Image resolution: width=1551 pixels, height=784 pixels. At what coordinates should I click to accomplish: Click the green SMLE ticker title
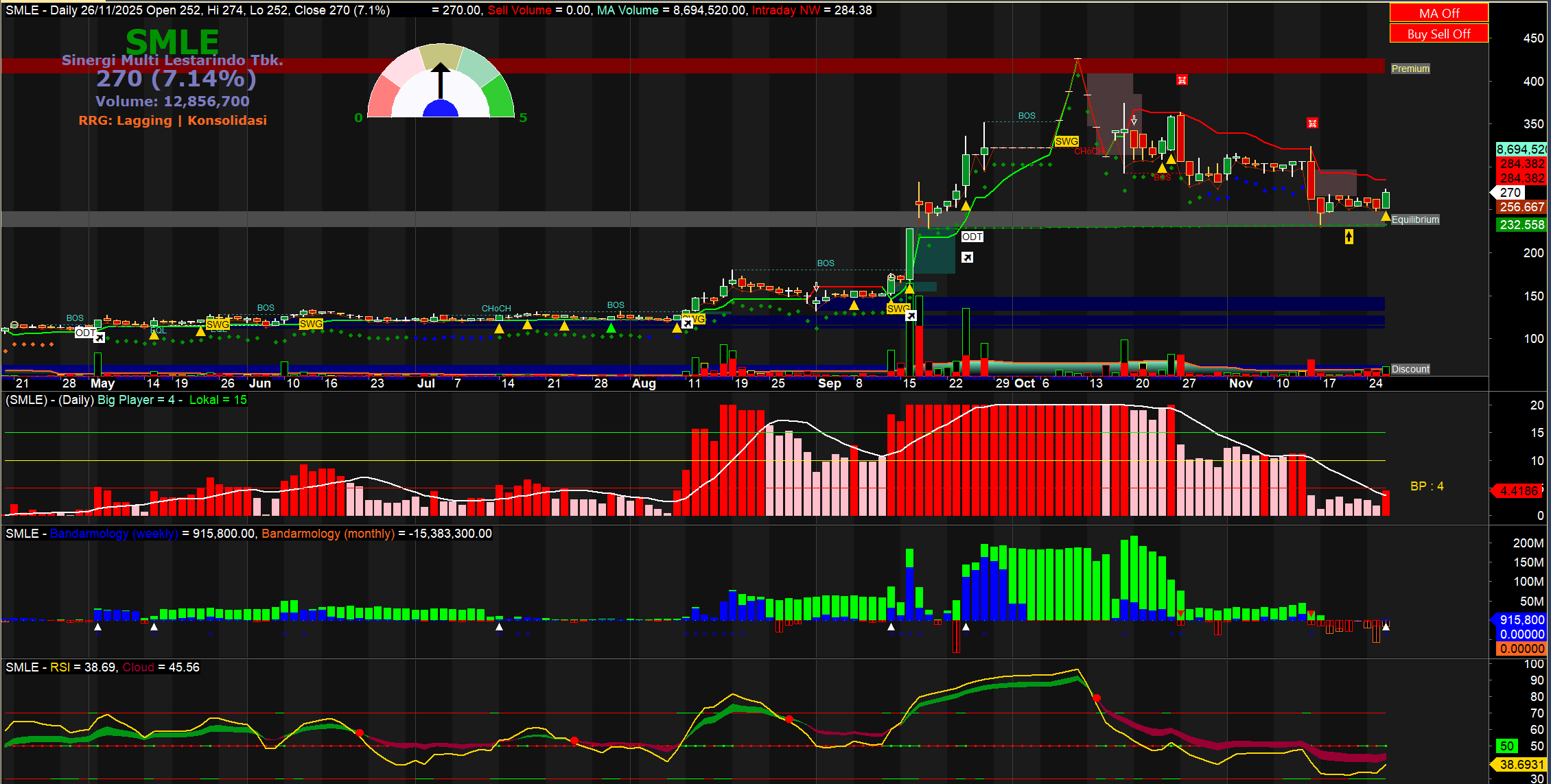pyautogui.click(x=172, y=42)
